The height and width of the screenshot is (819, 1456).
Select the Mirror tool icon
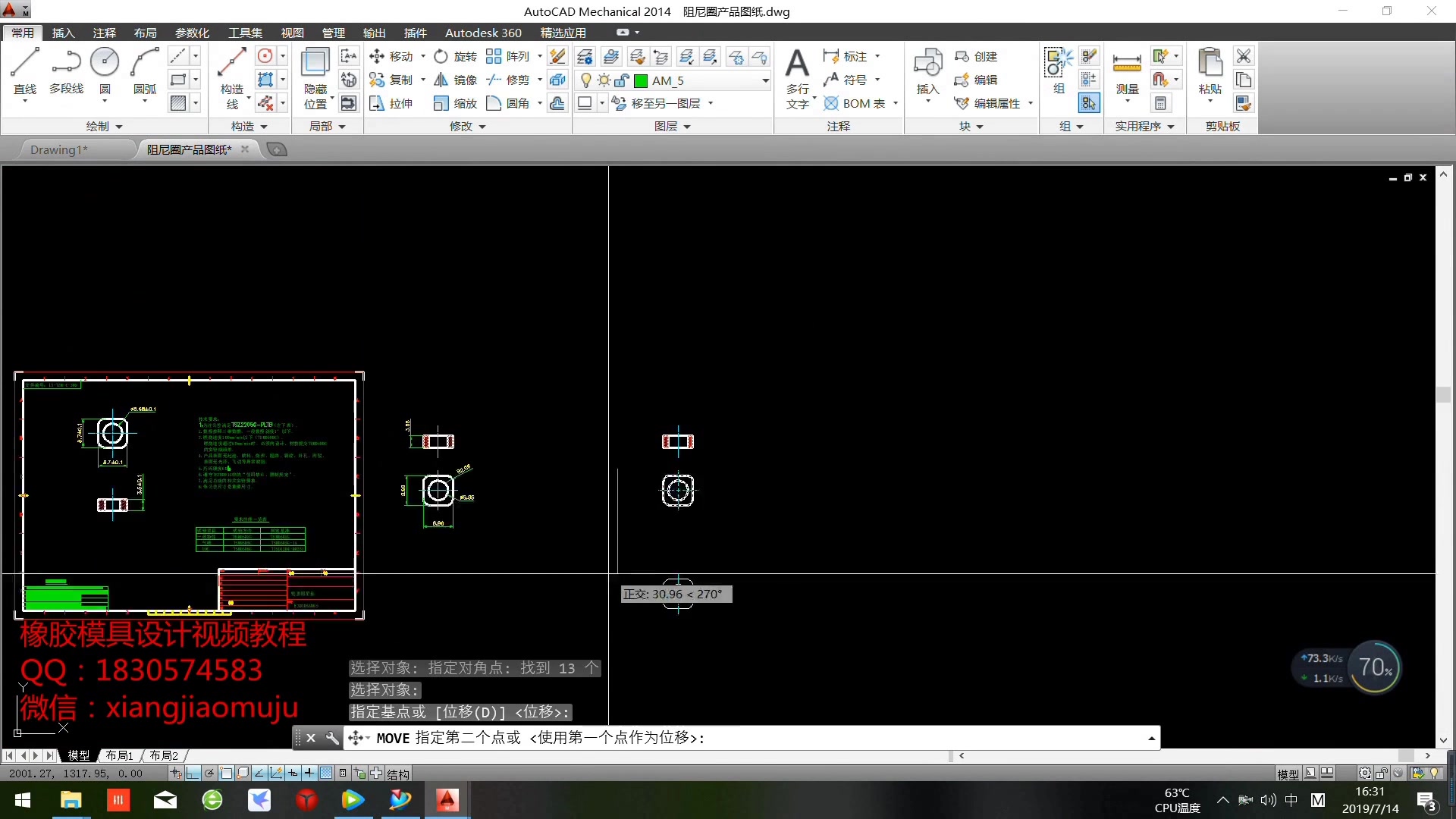coord(440,80)
